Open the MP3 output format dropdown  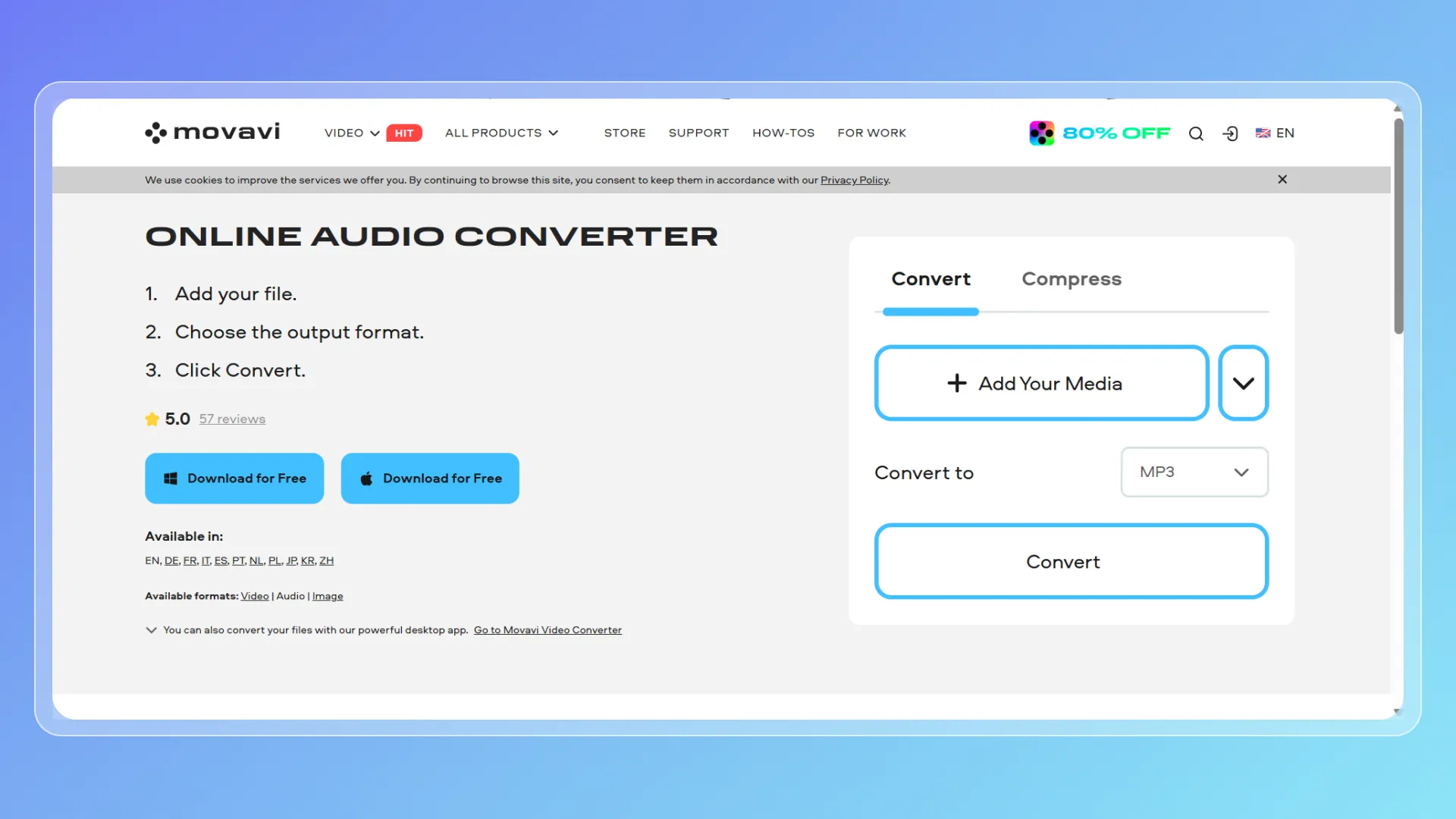coord(1194,472)
